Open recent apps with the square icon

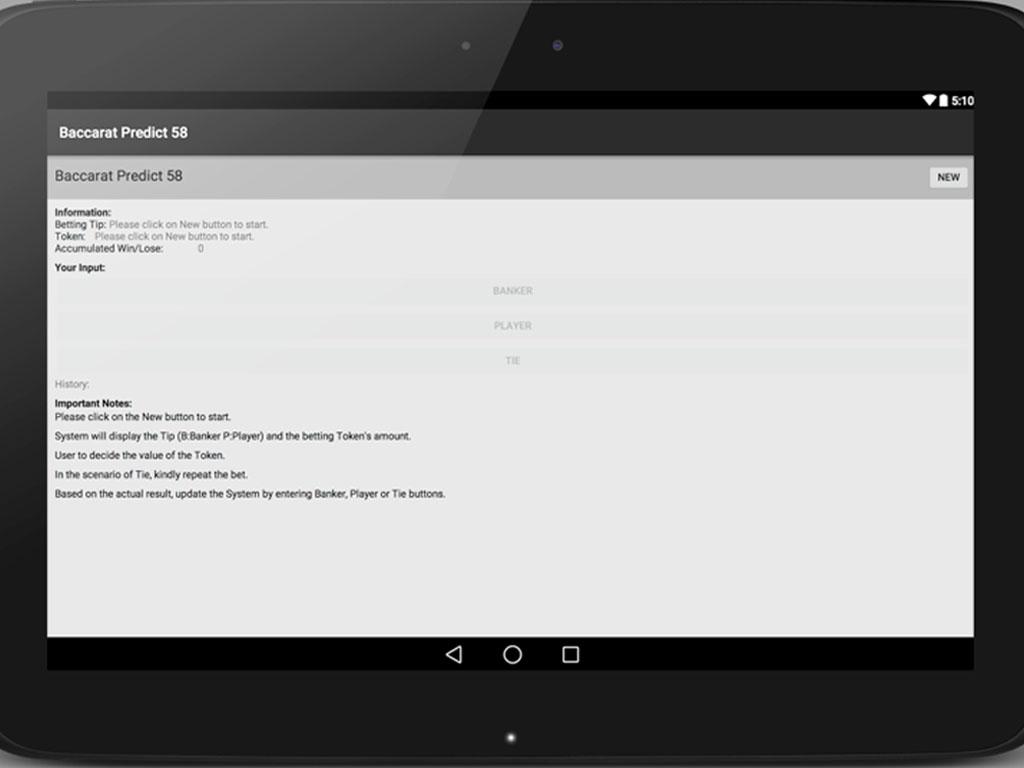coord(571,655)
